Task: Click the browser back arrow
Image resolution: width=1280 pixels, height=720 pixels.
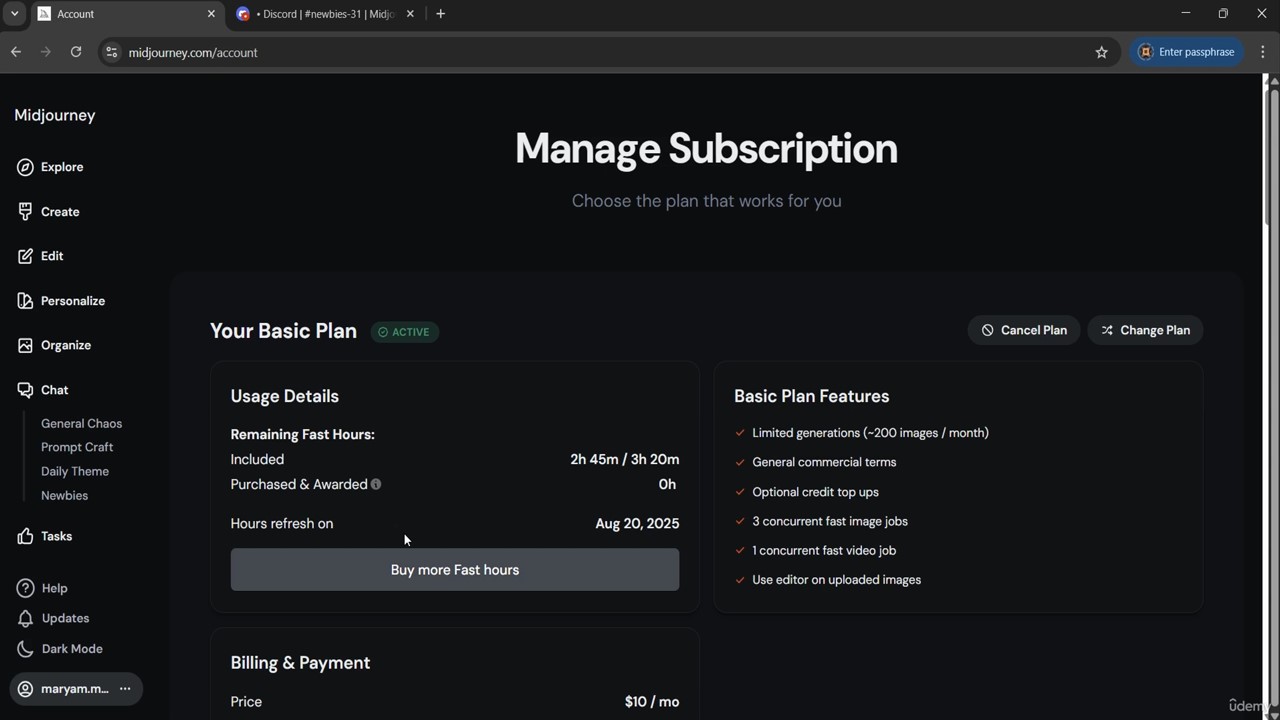Action: tap(16, 52)
